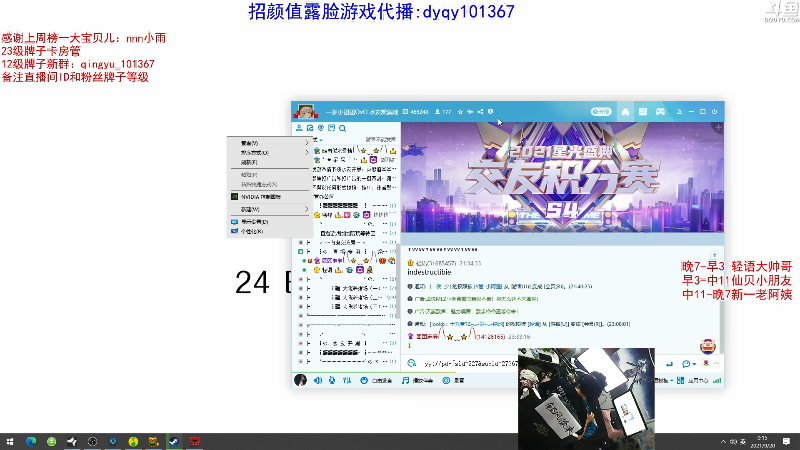This screenshot has width=800, height=450.
Task: Select Refresh in desktop context menu
Action: pyautogui.click(x=269, y=162)
